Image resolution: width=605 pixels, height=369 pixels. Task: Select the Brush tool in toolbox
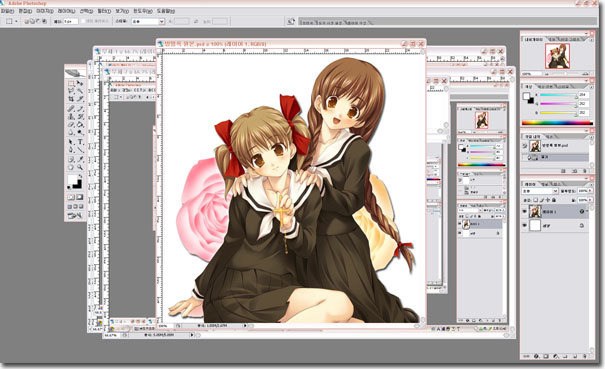80,108
